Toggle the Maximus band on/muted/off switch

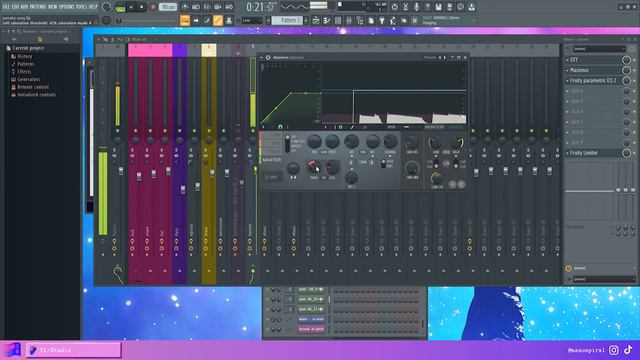point(287,144)
